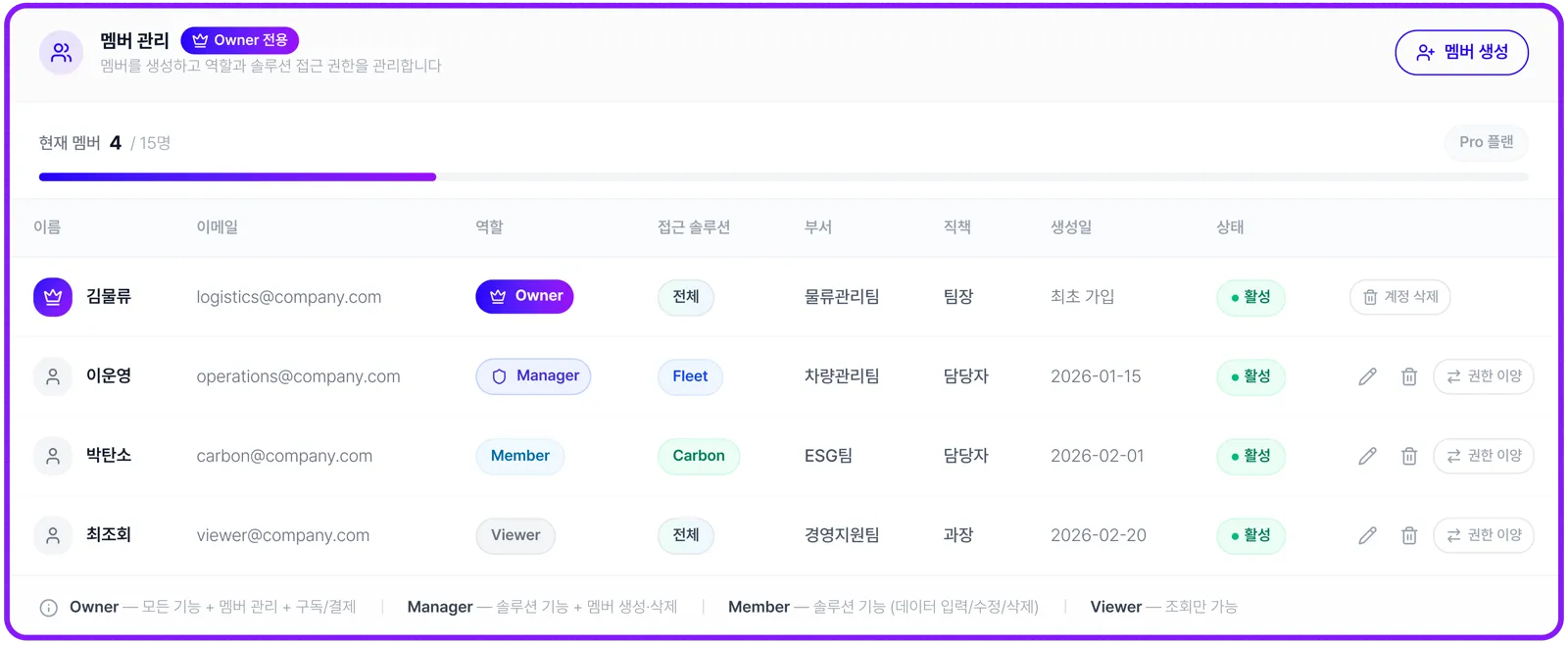The image size is (1568, 646).
Task: Click the email carbon@company.com
Action: [284, 456]
